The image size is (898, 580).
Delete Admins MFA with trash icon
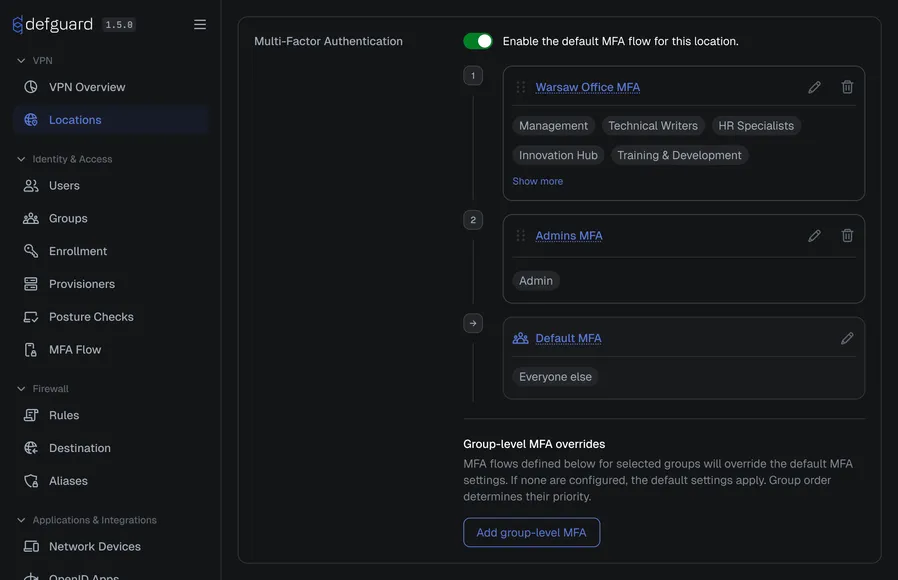pyautogui.click(x=848, y=236)
